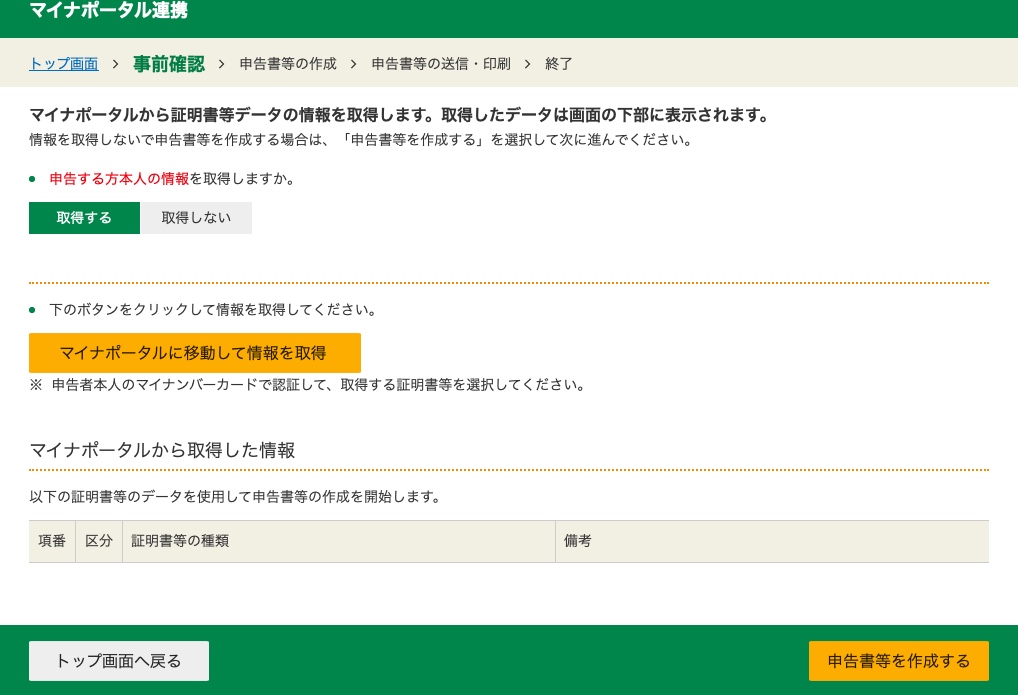The width and height of the screenshot is (1018, 695).
Task: Click the 備考 column header
Action: coord(772,541)
